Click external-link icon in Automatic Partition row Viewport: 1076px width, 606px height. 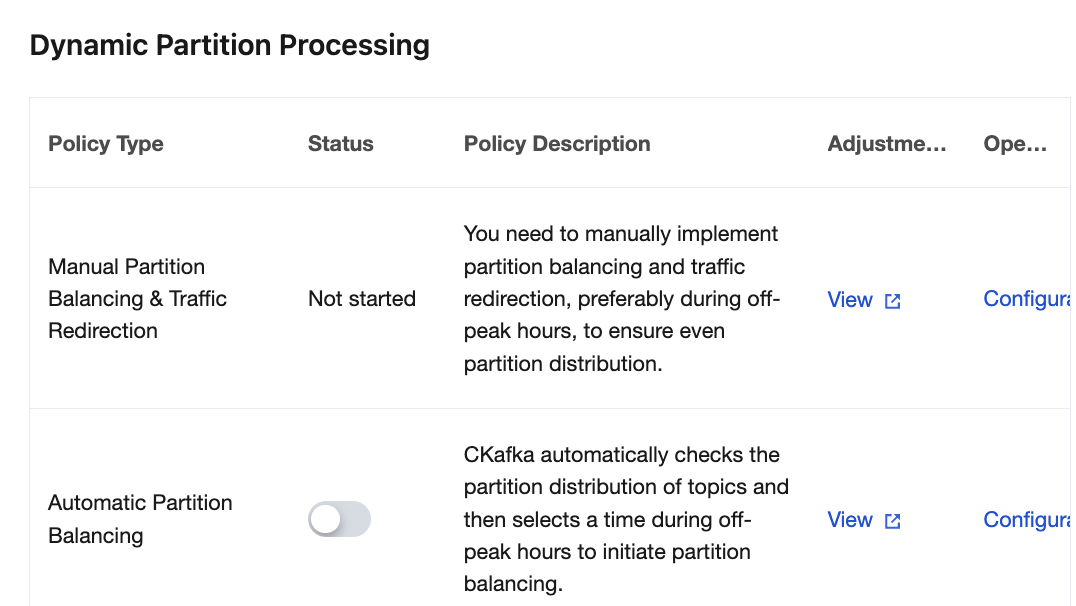pyautogui.click(x=893, y=521)
